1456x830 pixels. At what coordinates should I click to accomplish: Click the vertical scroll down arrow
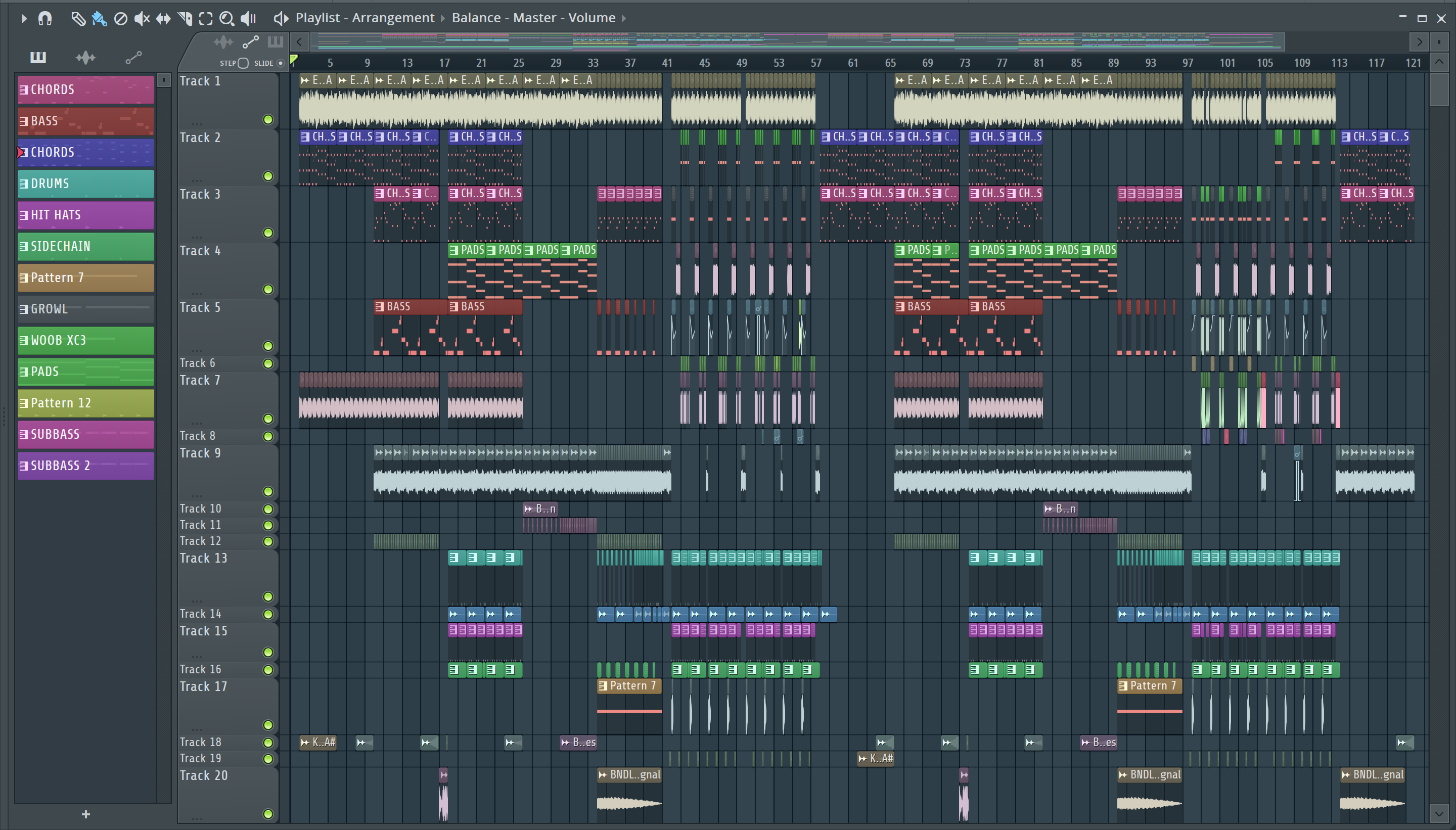coord(1439,813)
